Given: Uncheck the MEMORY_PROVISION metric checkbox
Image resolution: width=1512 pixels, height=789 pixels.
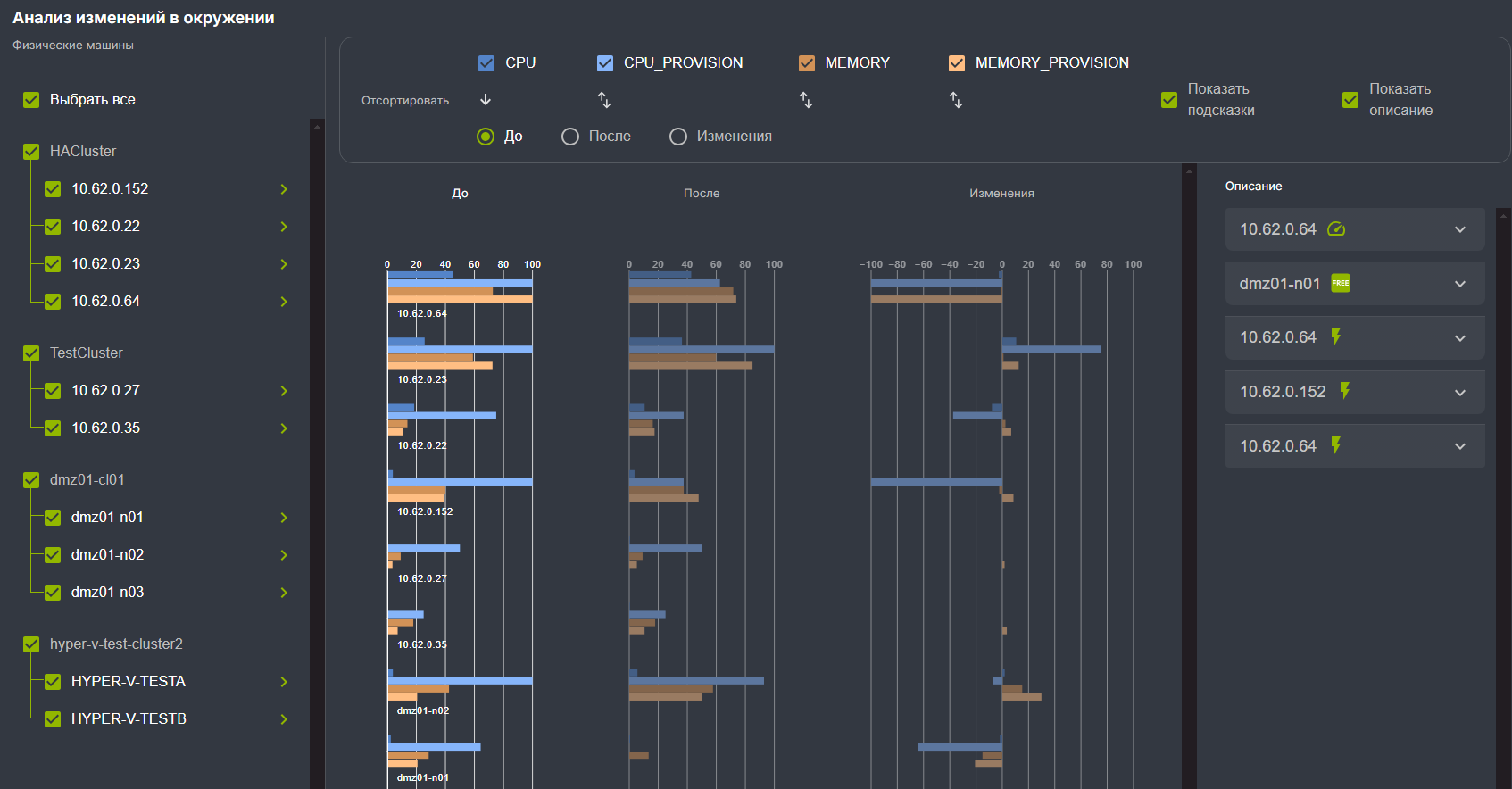Looking at the screenshot, I should pyautogui.click(x=957, y=63).
